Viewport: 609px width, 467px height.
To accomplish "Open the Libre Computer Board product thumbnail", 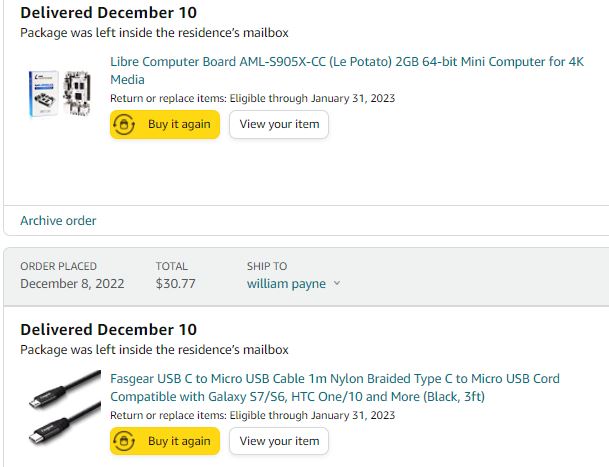I will point(60,94).
